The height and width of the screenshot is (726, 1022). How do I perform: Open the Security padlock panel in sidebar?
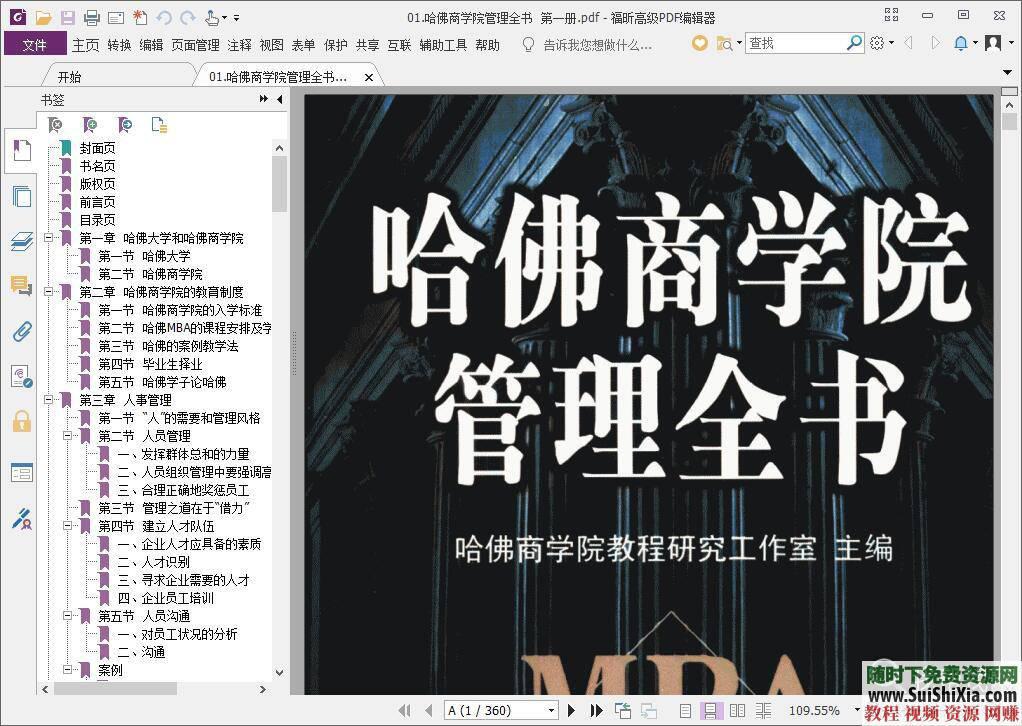point(22,422)
